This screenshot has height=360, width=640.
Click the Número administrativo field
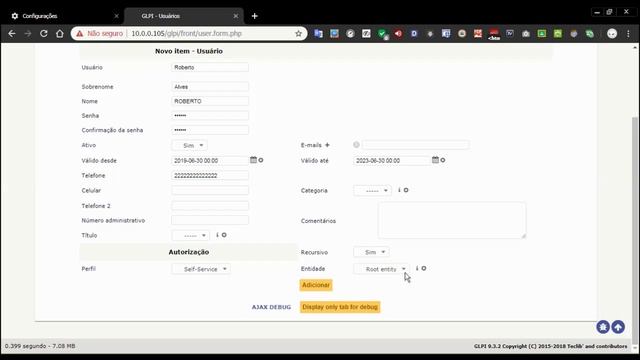210,220
